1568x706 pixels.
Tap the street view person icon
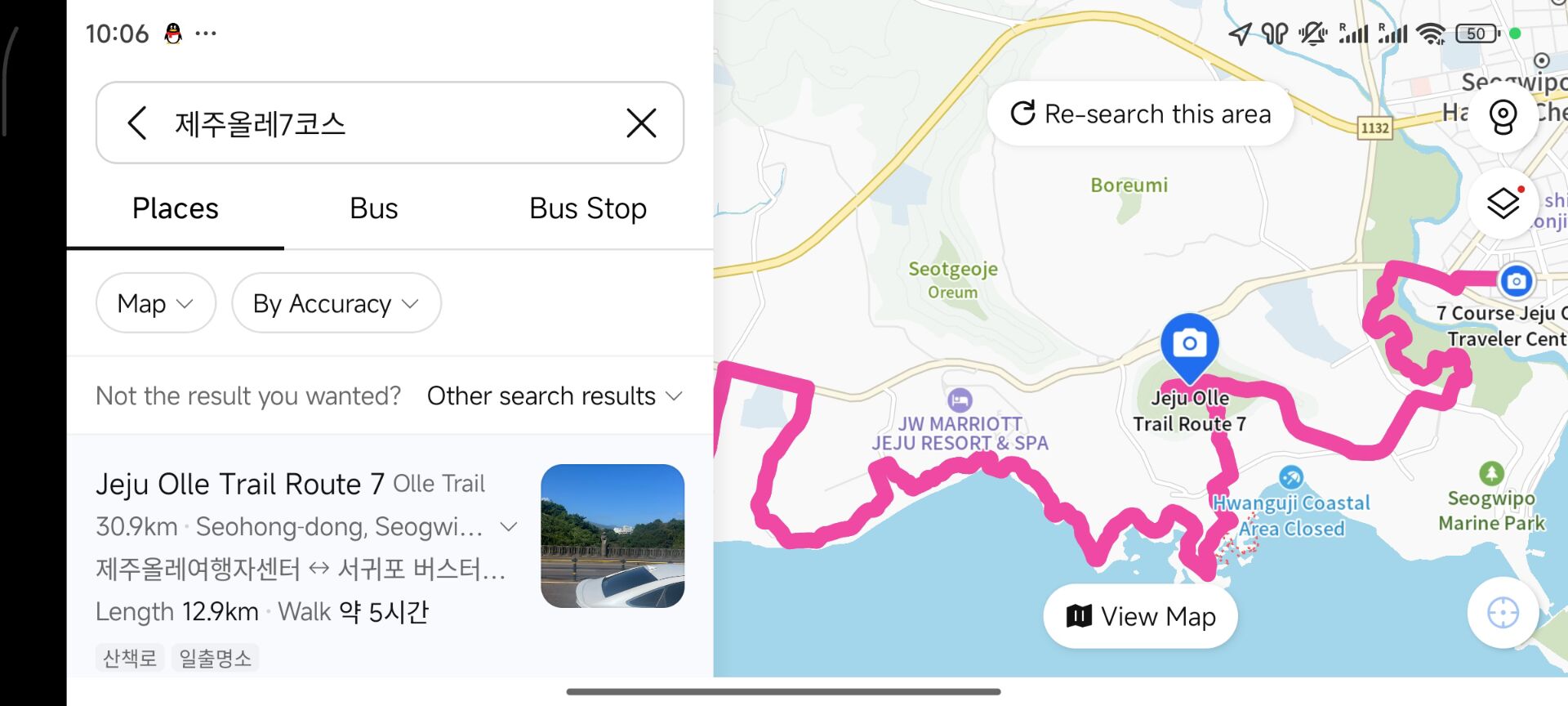(1503, 117)
